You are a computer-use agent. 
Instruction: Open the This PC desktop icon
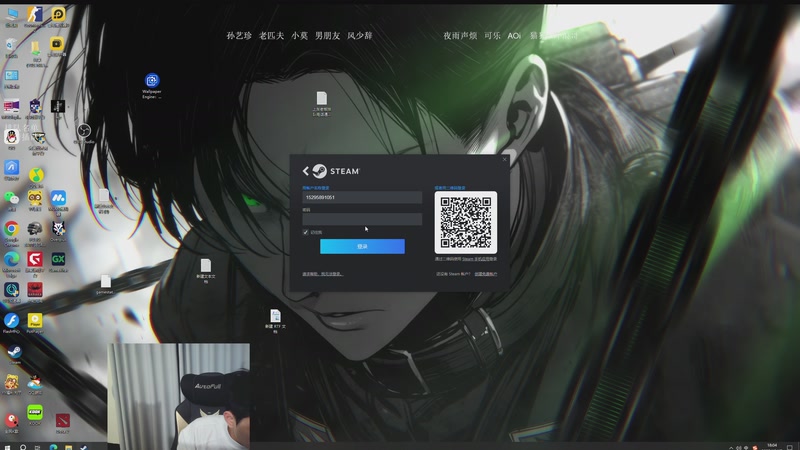(x=11, y=15)
